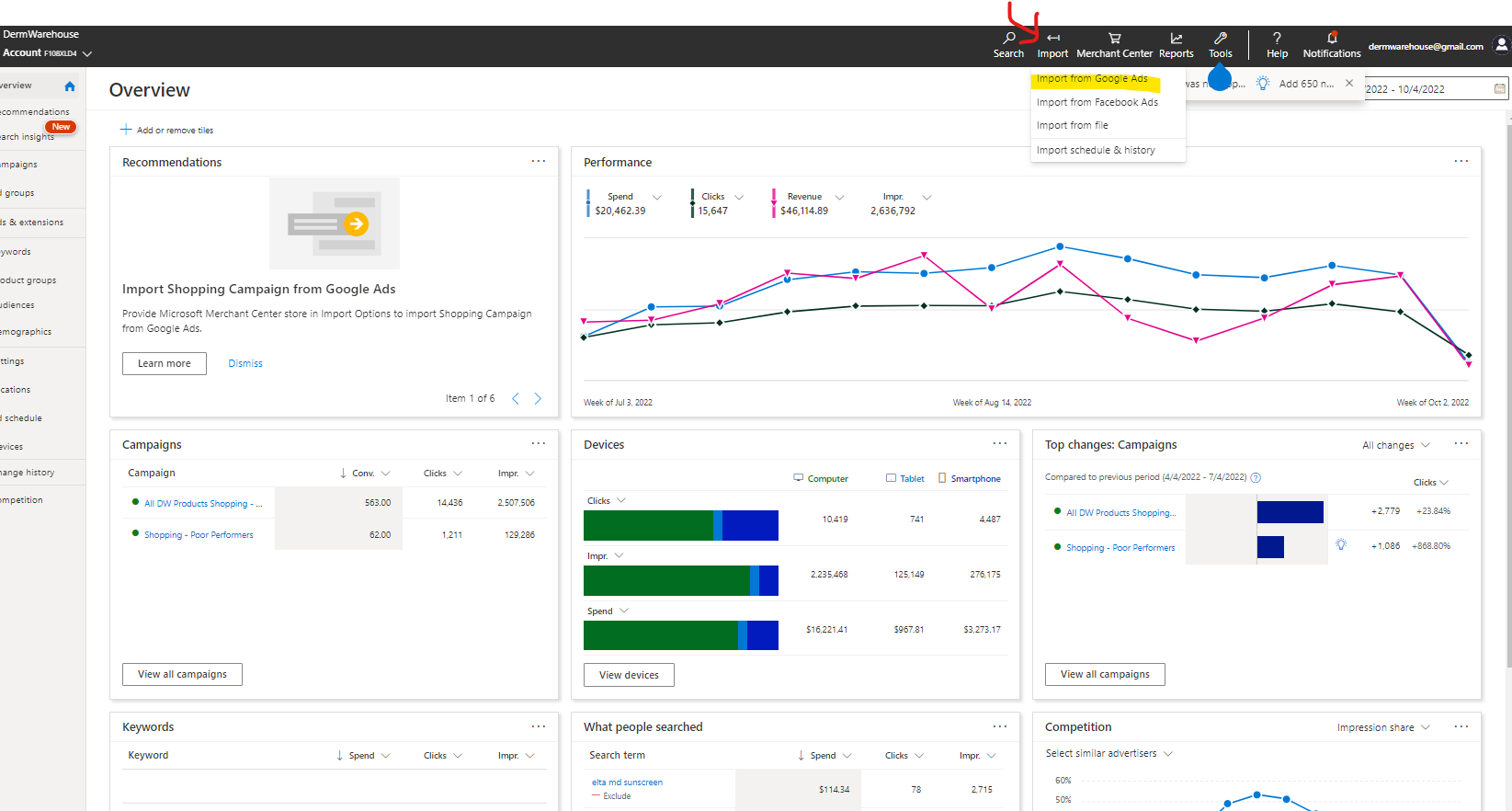Open Keywords tile more options ellipsis
Image resolution: width=1512 pixels, height=811 pixels.
(x=539, y=726)
